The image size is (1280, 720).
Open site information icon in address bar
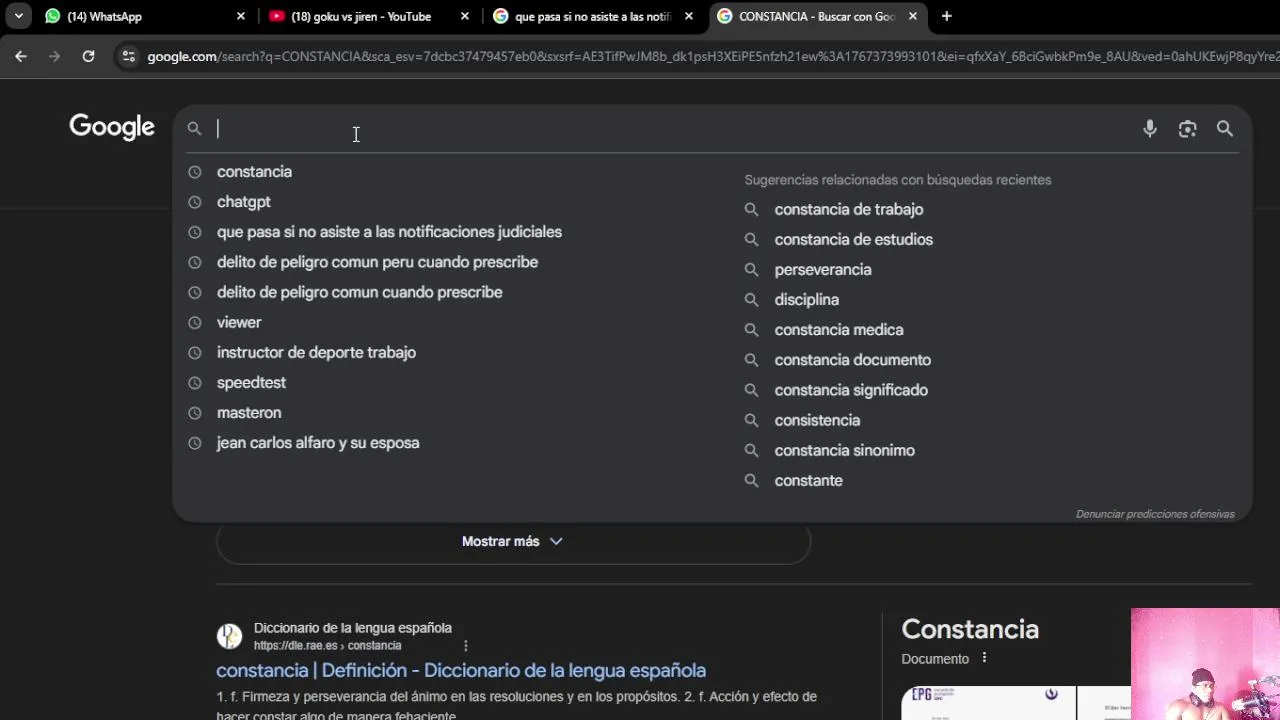[128, 56]
